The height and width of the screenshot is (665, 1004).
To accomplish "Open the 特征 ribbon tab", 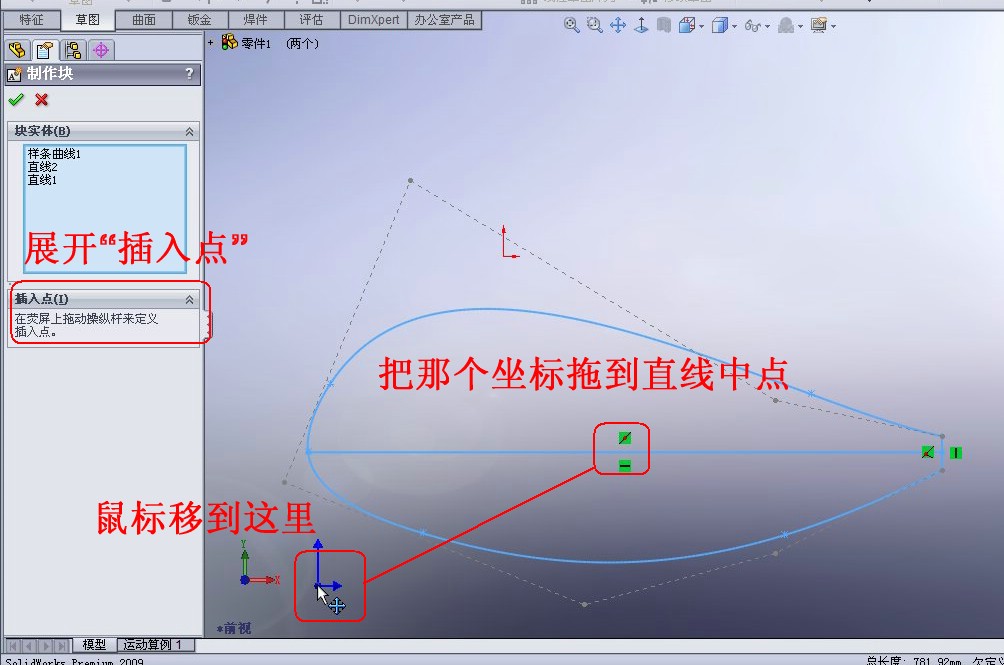I will [31, 20].
